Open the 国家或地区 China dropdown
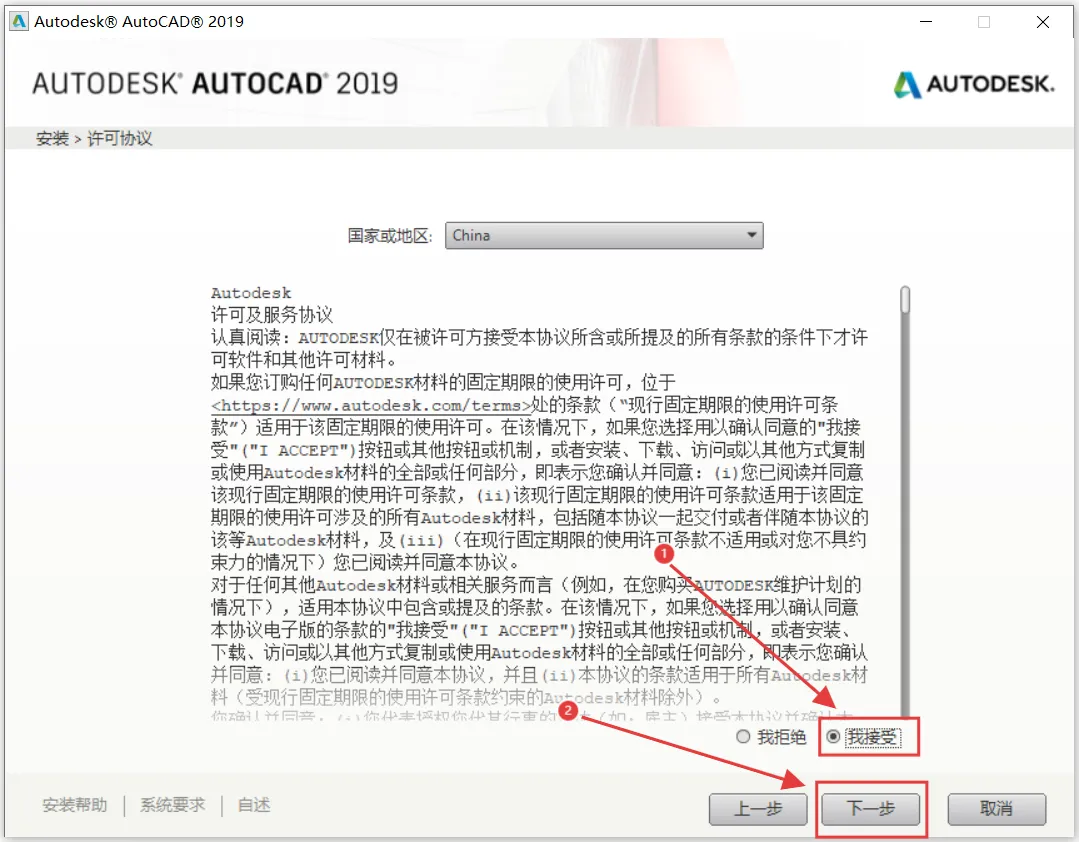Image resolution: width=1079 pixels, height=842 pixels. 604,235
